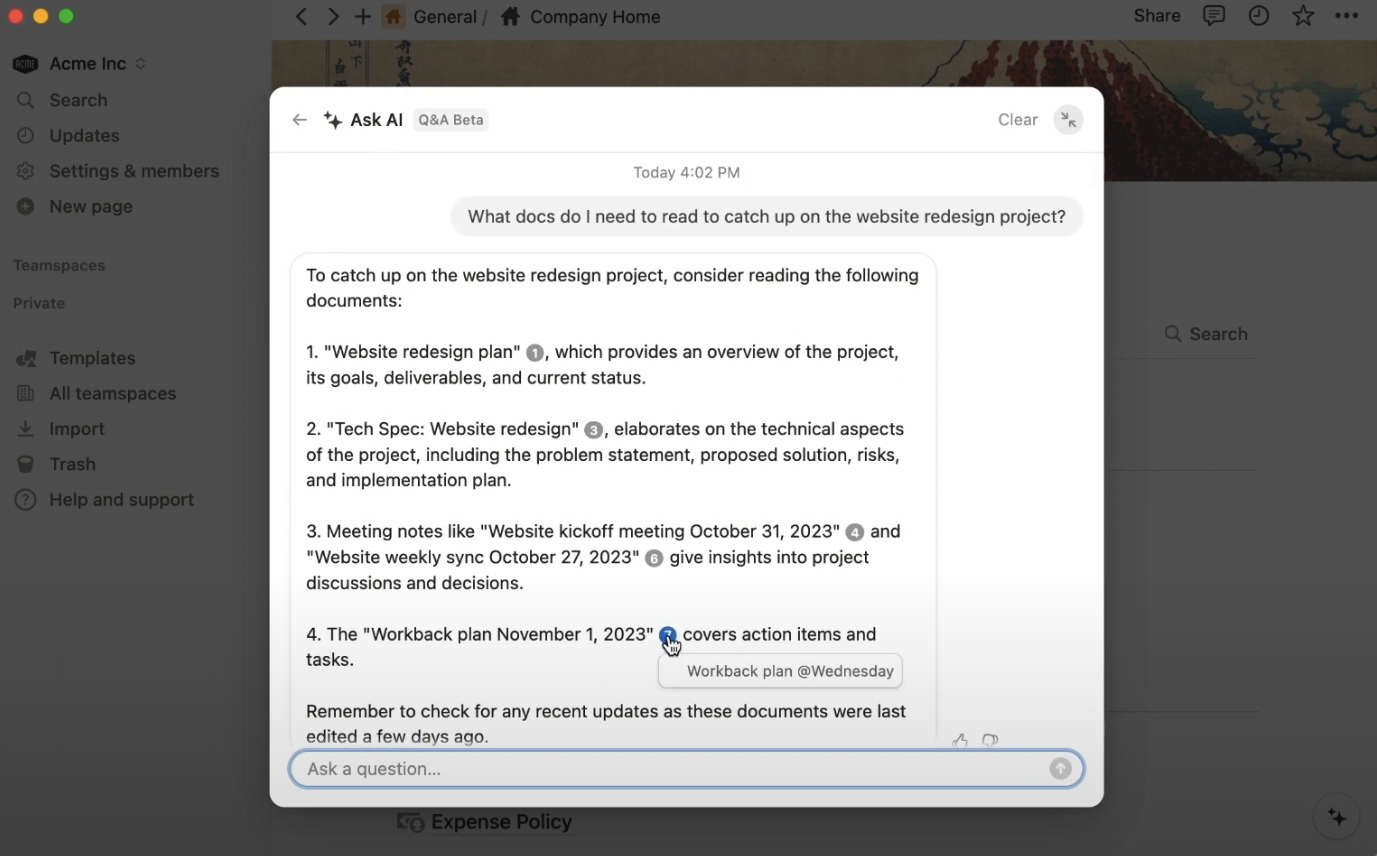Clear the Ask AI conversation

coord(1018,120)
